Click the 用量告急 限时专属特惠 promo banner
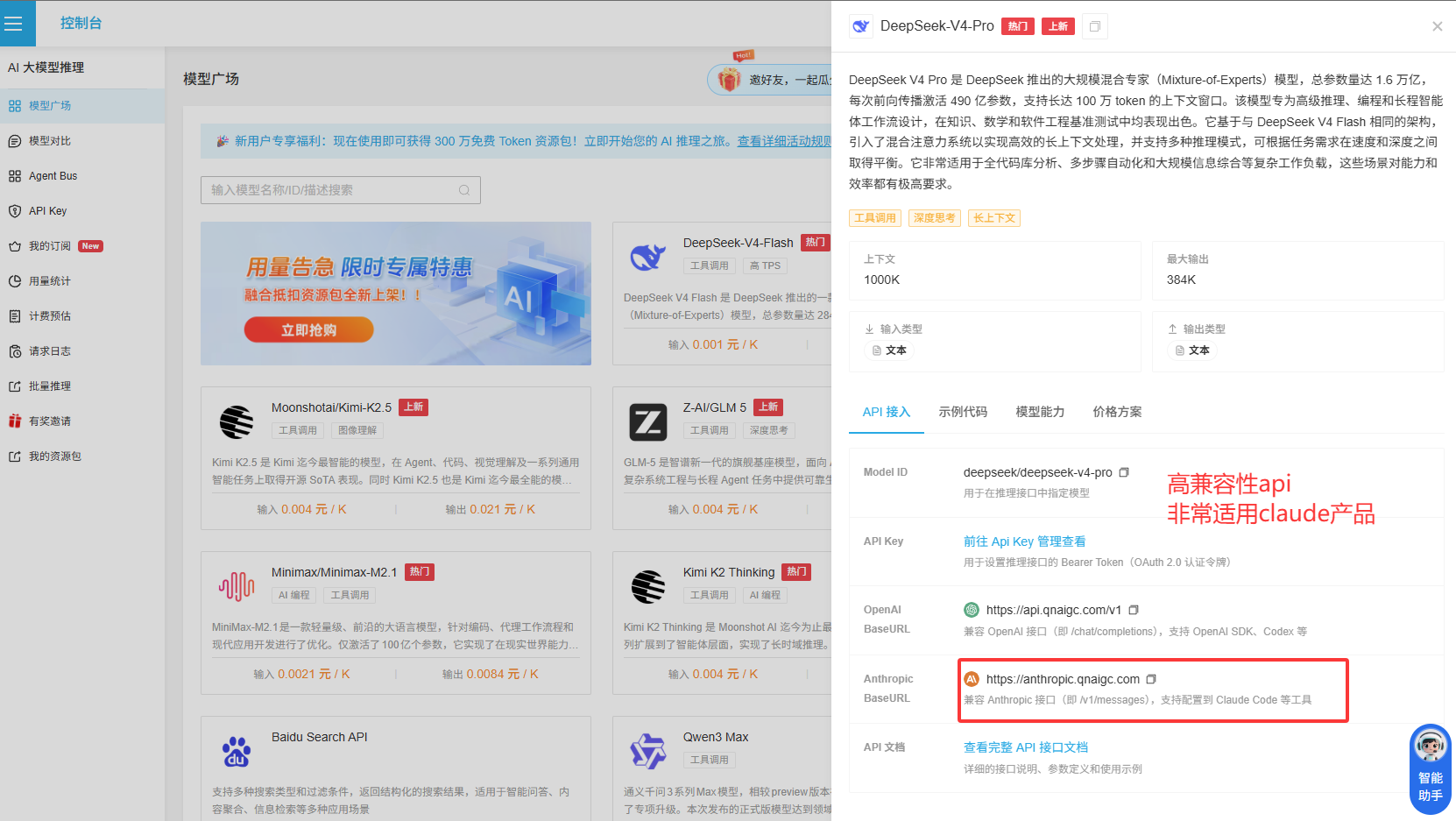The height and width of the screenshot is (821, 1456). 396,294
